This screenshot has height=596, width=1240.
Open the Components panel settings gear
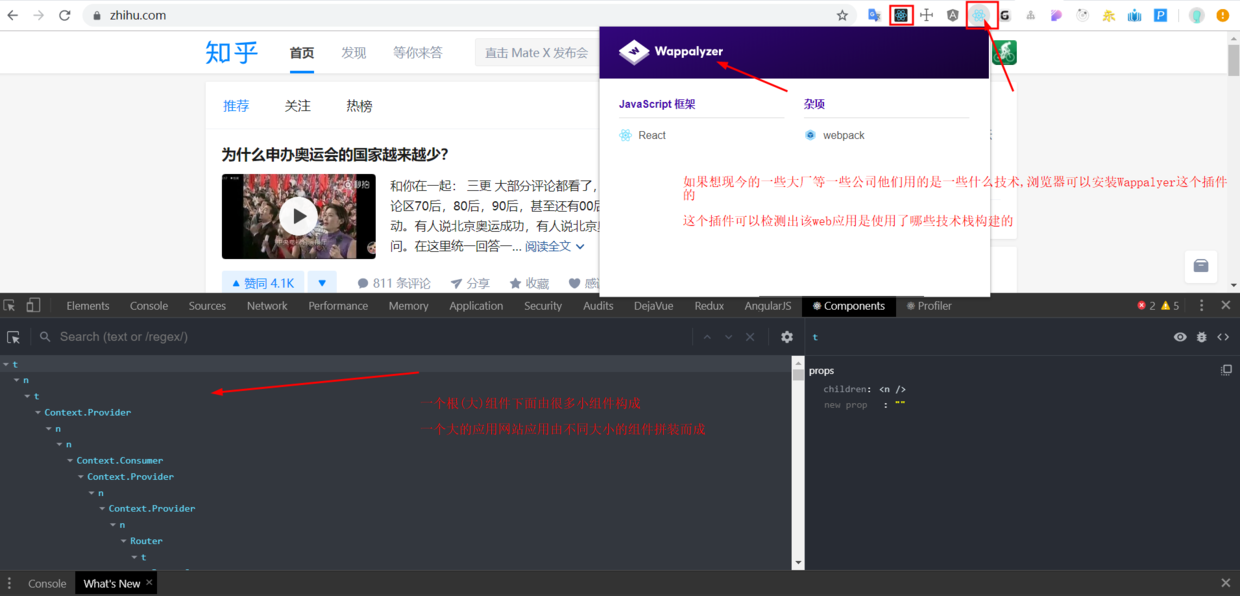pos(787,337)
